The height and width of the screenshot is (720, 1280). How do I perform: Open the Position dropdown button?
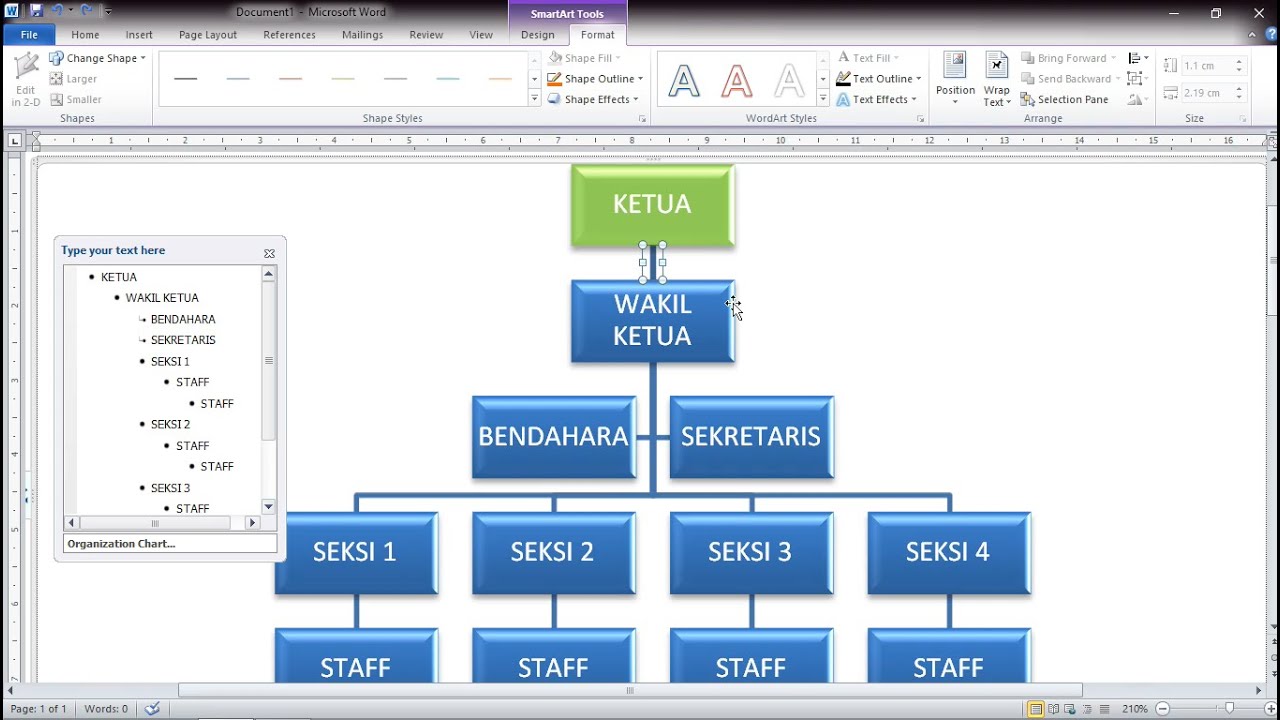955,80
